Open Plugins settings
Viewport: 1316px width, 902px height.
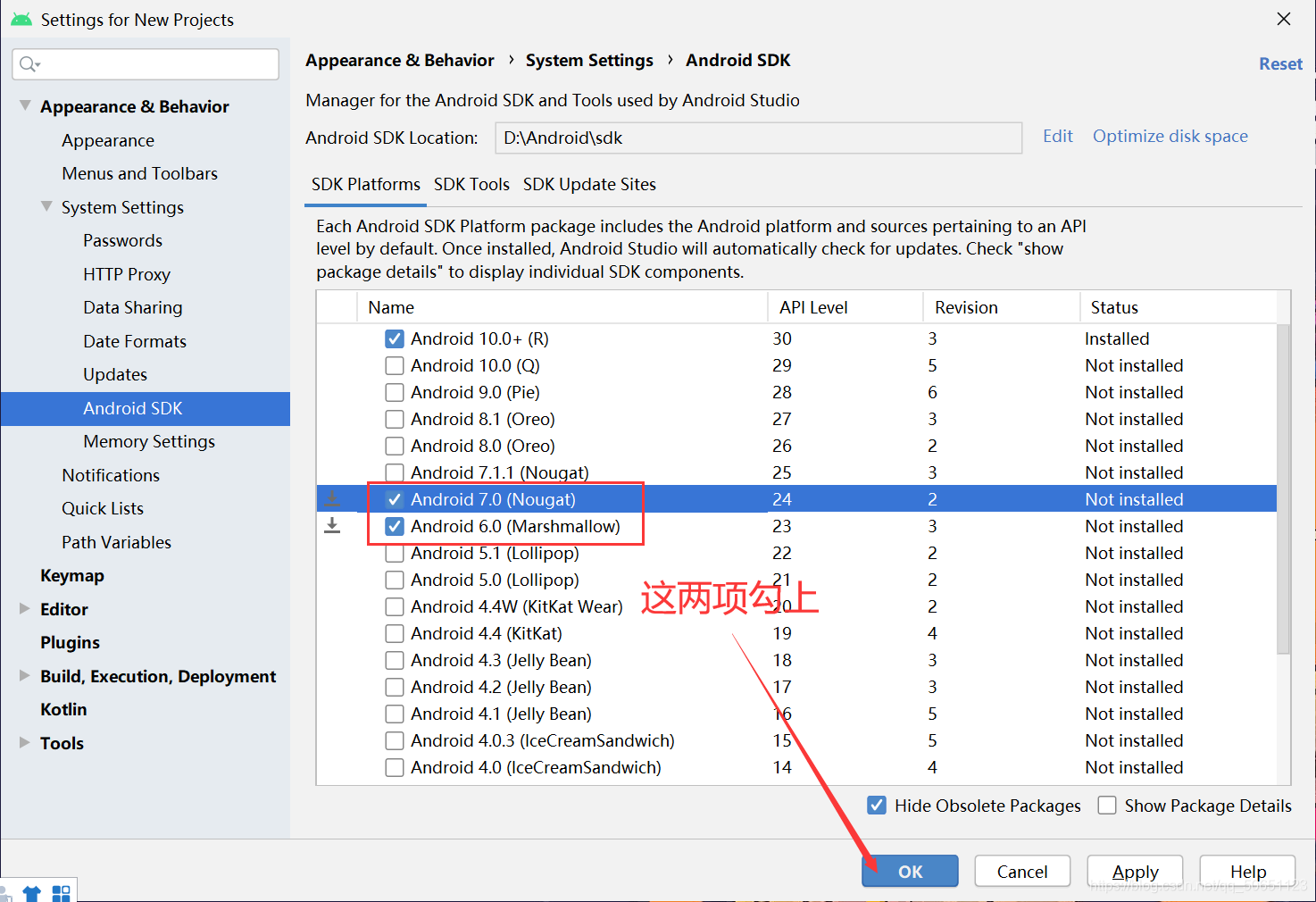[70, 642]
